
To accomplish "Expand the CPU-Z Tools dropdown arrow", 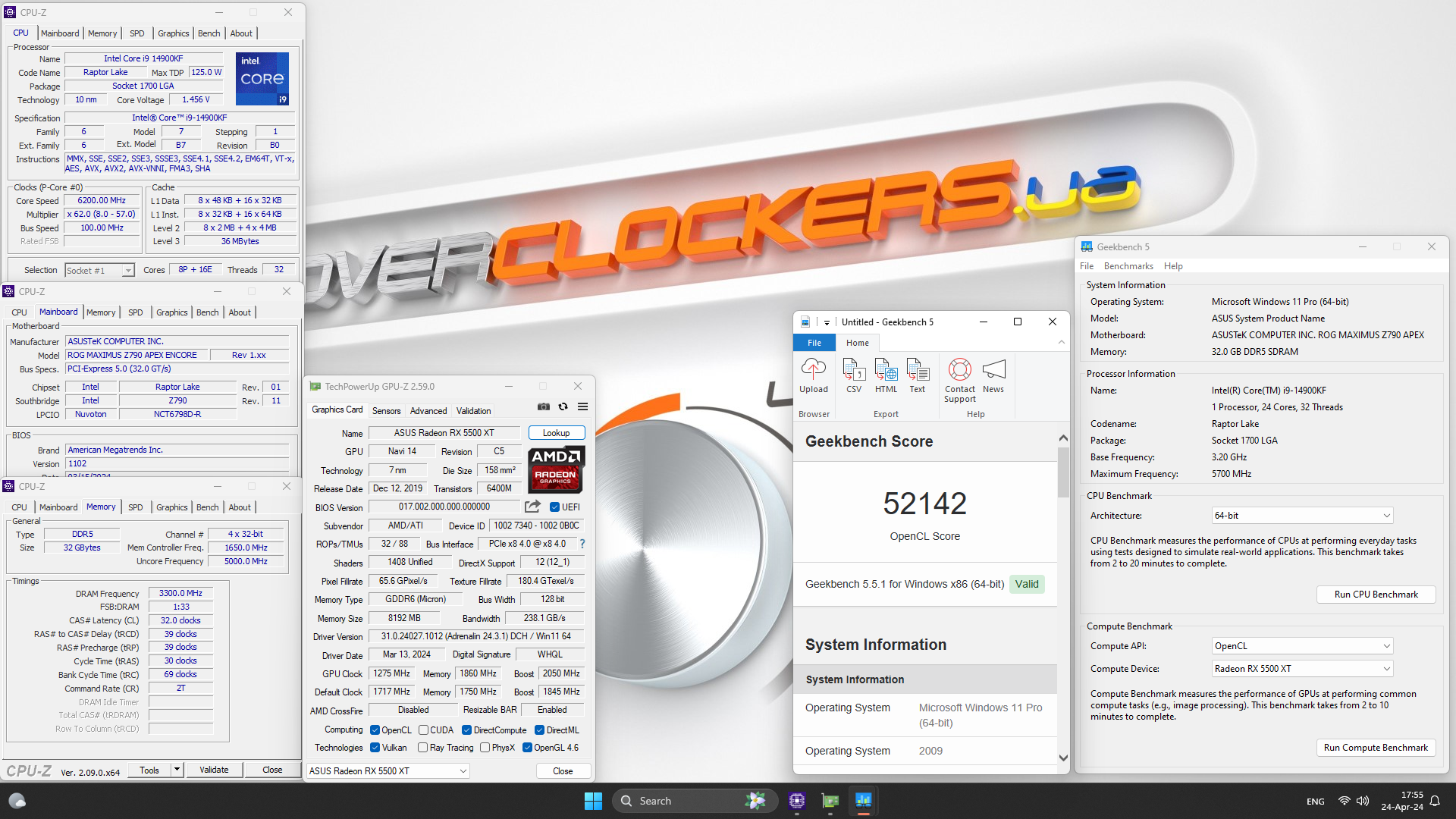I will point(177,770).
